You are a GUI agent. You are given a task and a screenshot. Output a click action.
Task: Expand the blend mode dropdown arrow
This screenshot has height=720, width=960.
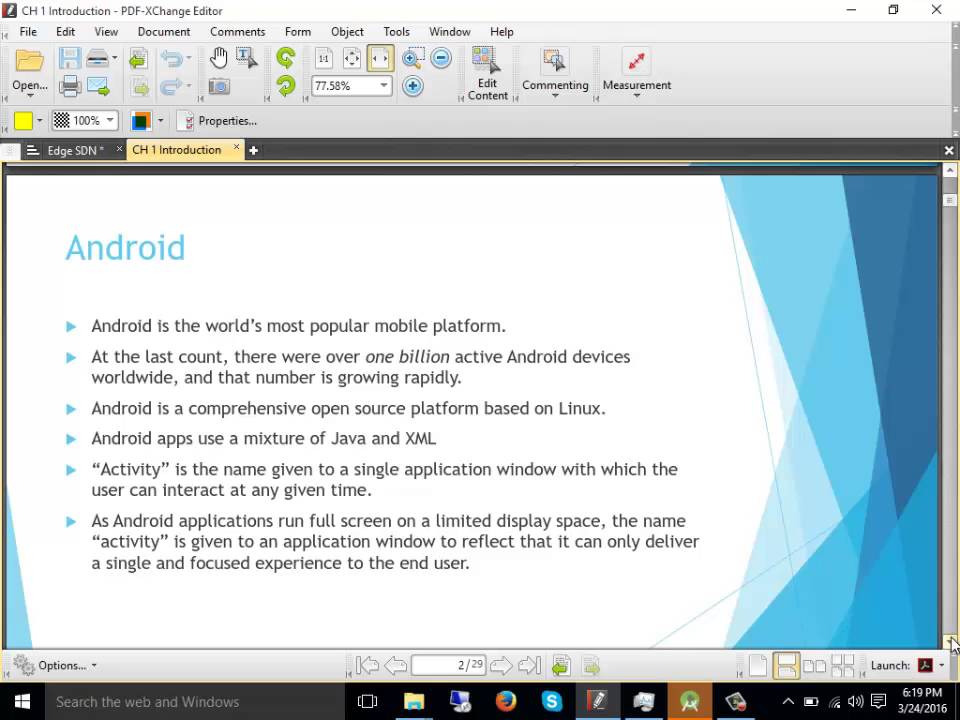(160, 121)
